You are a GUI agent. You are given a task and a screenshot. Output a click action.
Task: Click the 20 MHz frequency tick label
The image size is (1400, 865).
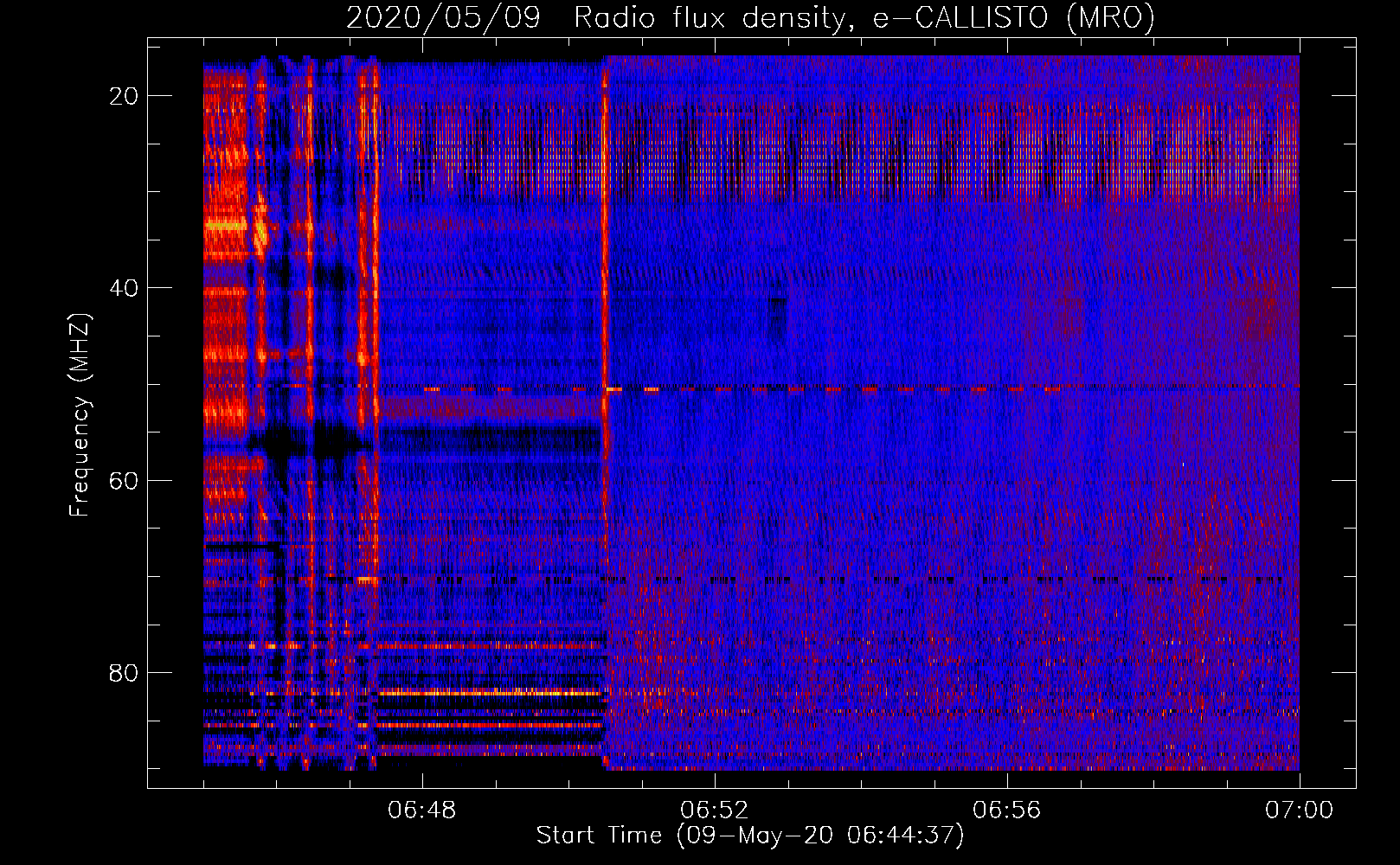click(x=125, y=95)
